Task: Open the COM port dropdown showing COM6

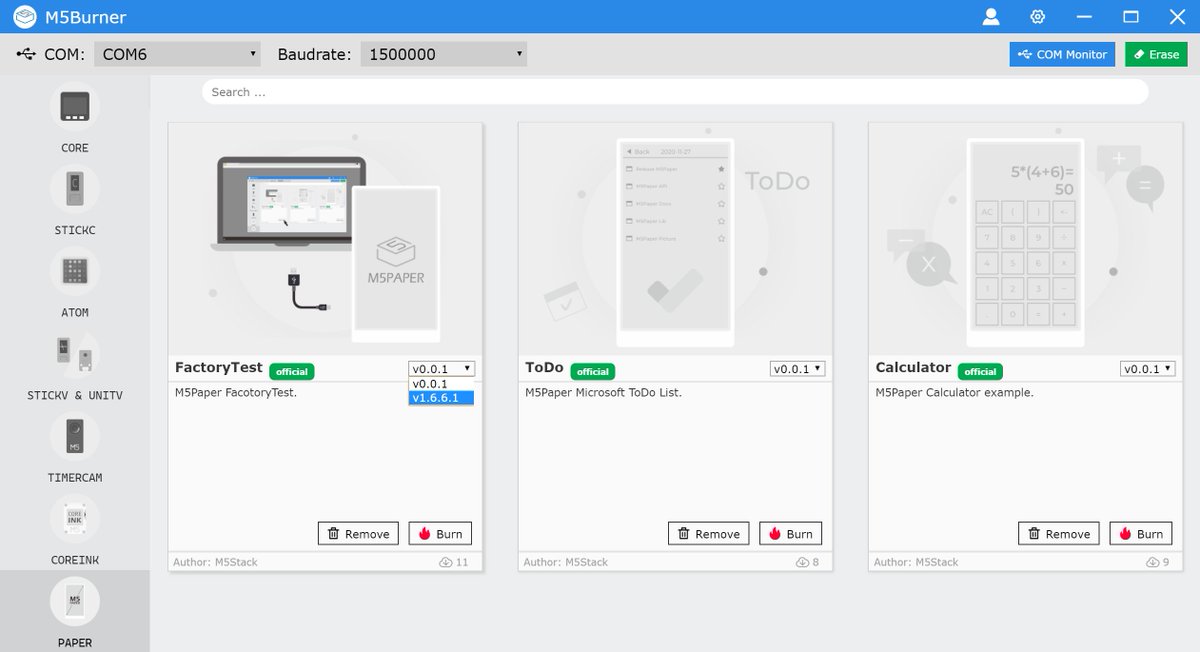Action: [178, 54]
